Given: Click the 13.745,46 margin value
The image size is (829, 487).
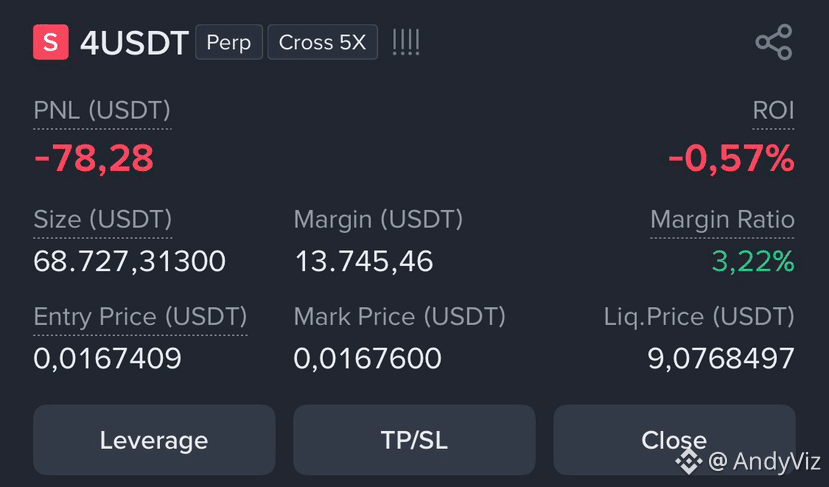Looking at the screenshot, I should coord(364,261).
